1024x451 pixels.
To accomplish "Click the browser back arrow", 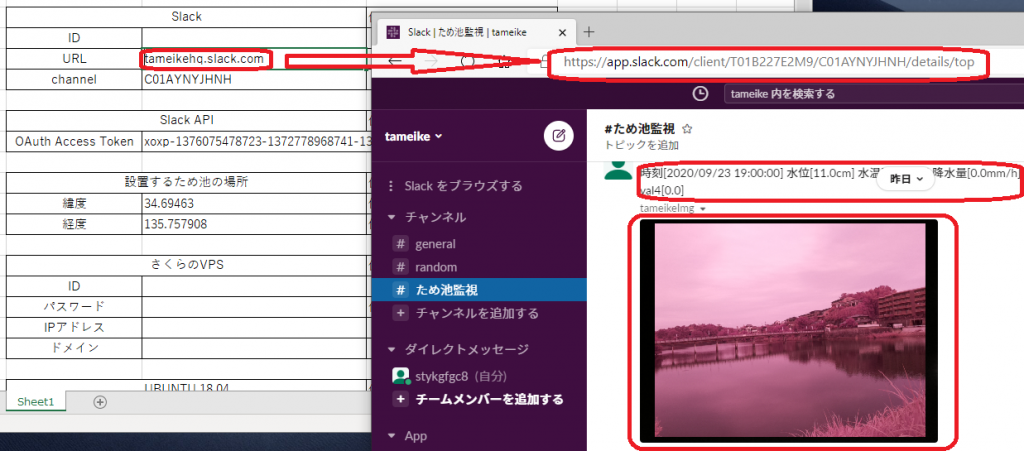I will coord(396,61).
